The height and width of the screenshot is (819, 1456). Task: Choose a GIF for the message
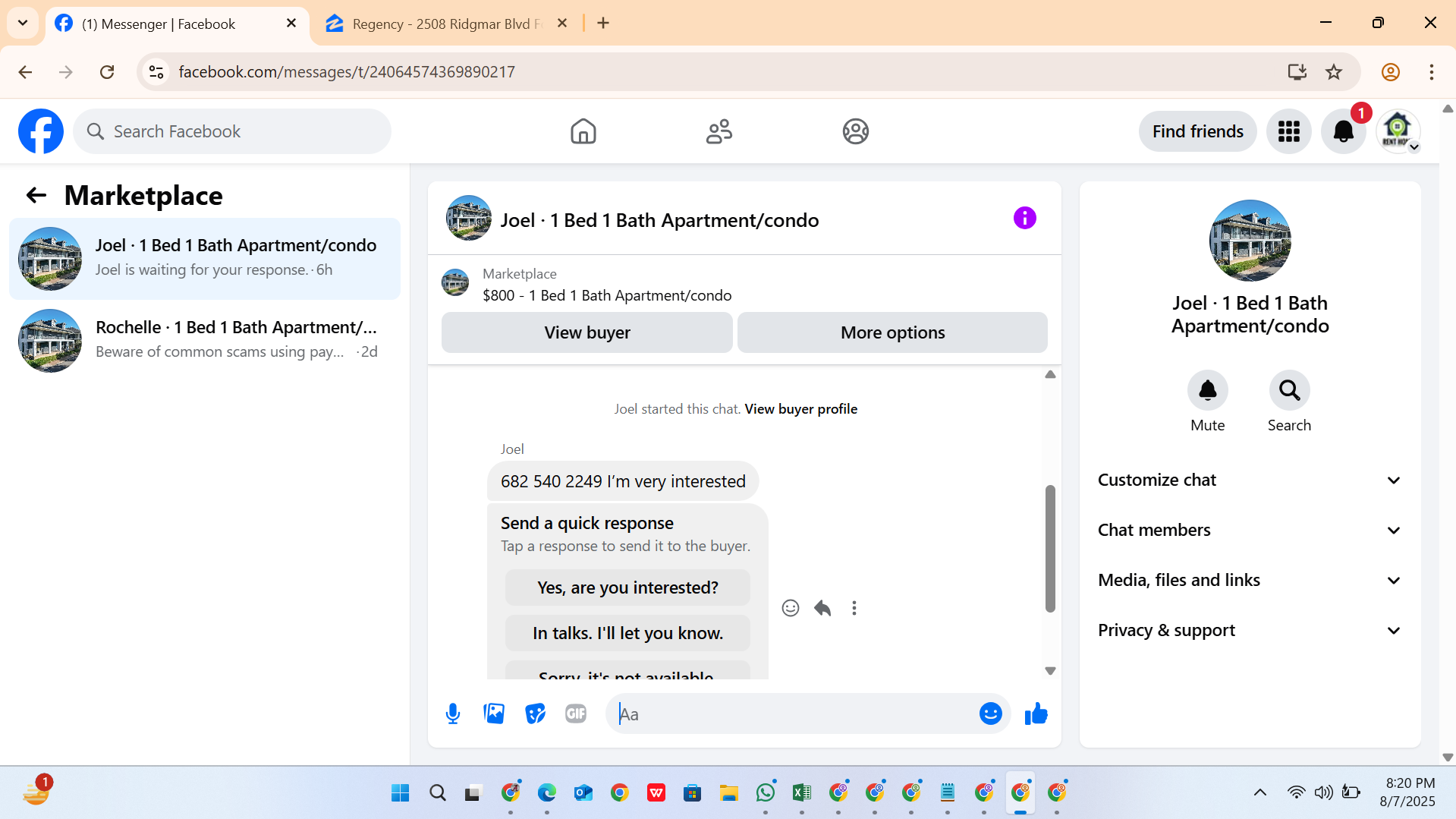click(576, 713)
